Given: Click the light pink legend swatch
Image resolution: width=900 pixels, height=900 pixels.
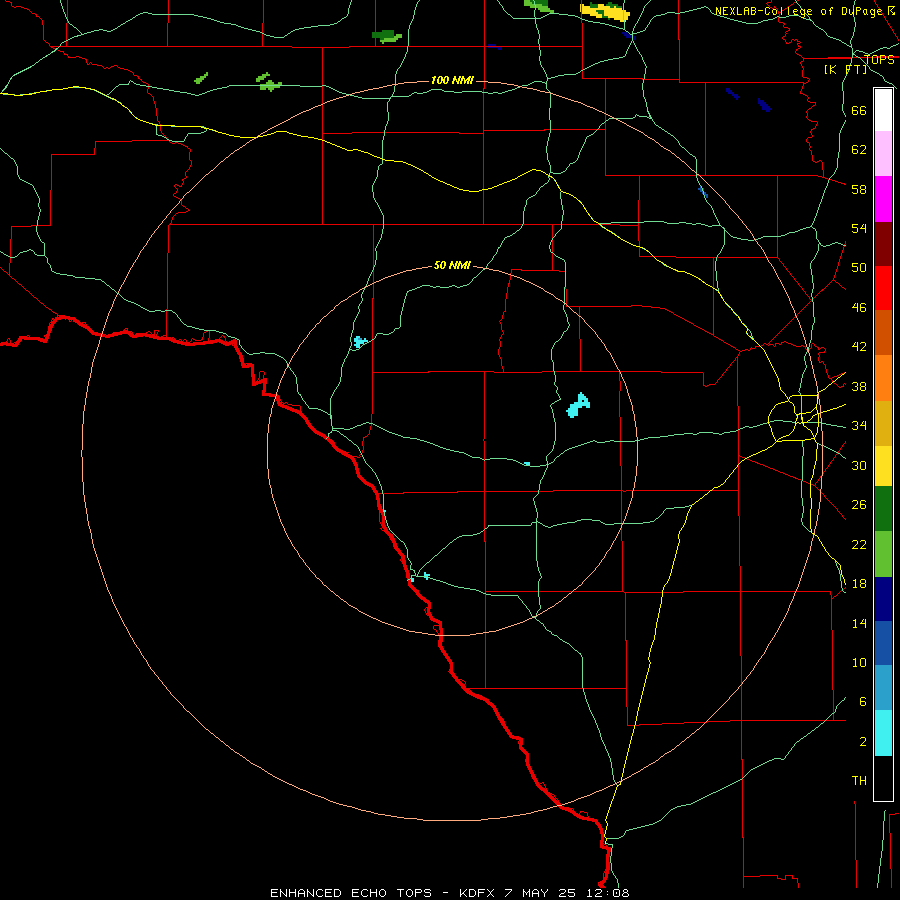Looking at the screenshot, I should (883, 153).
